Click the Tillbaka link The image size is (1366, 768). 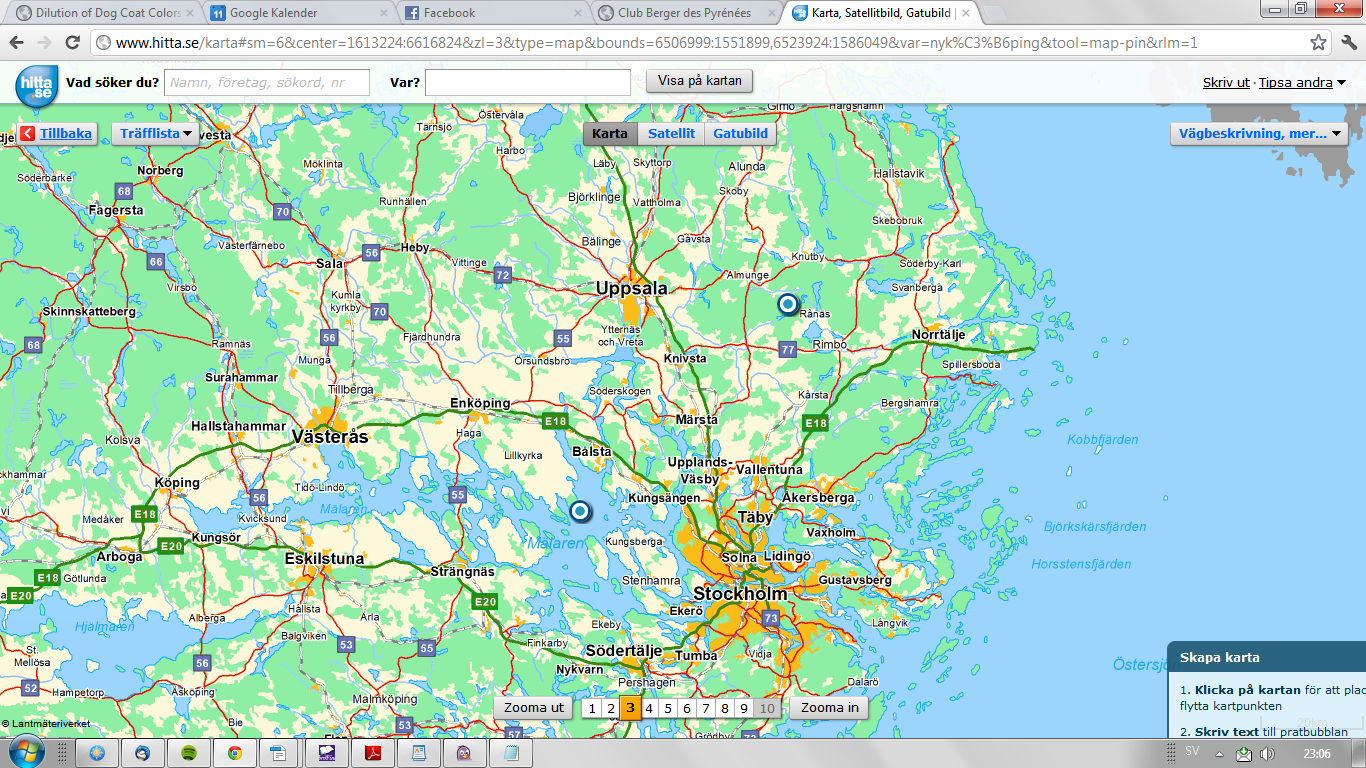click(x=66, y=133)
